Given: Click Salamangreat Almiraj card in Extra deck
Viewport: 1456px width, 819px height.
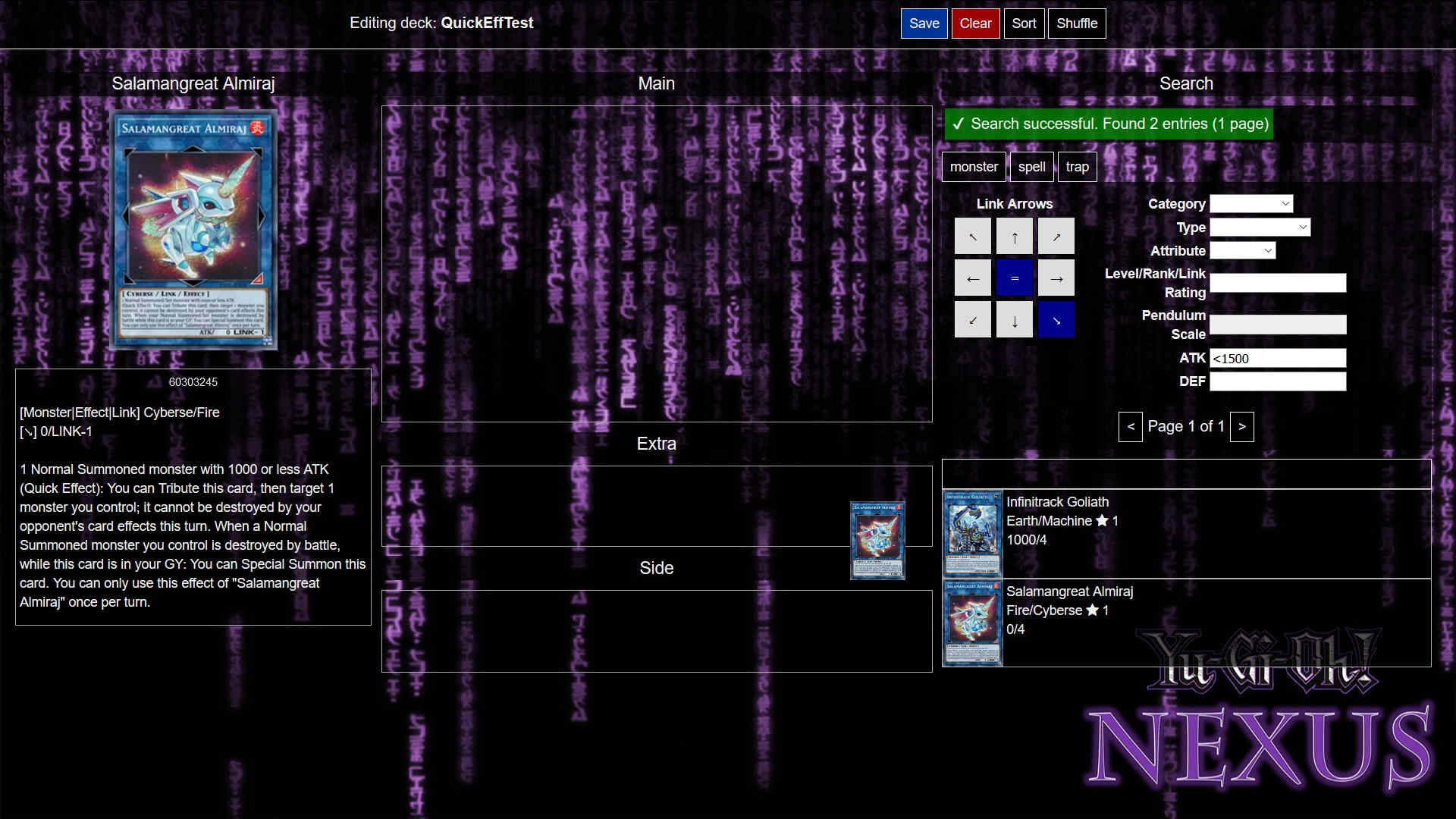Looking at the screenshot, I should point(877,541).
